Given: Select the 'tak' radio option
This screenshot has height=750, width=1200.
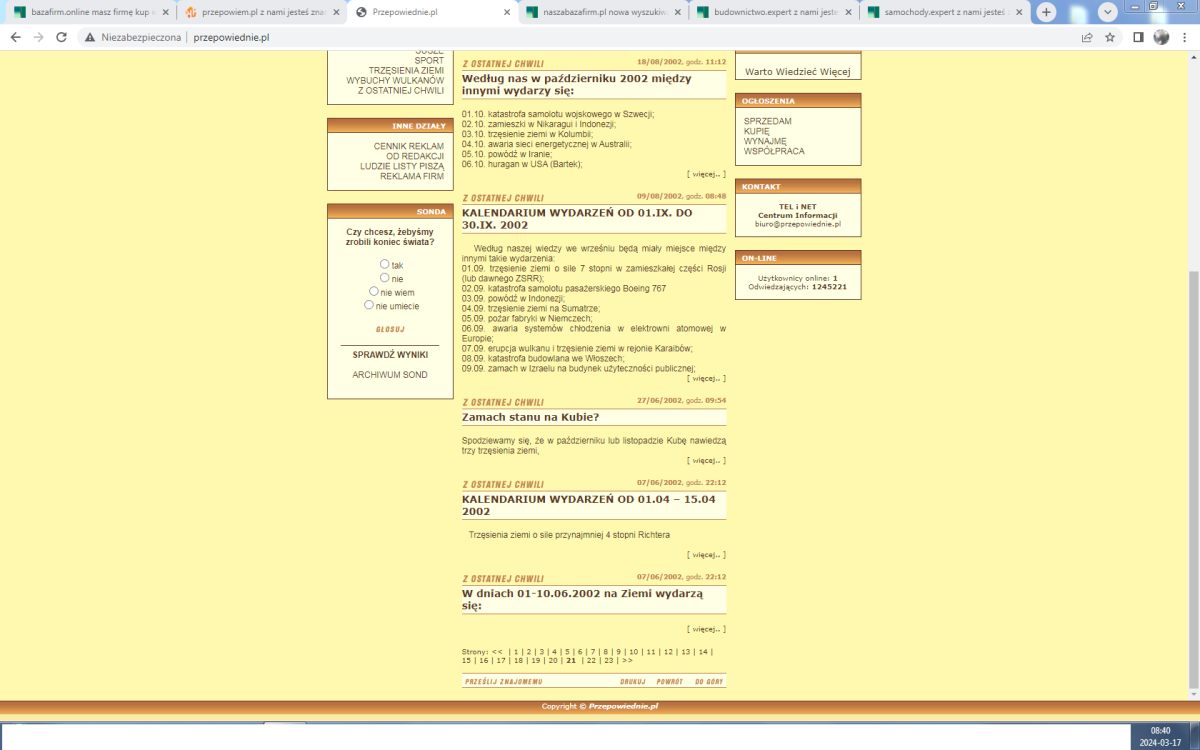Looking at the screenshot, I should tap(384, 264).
